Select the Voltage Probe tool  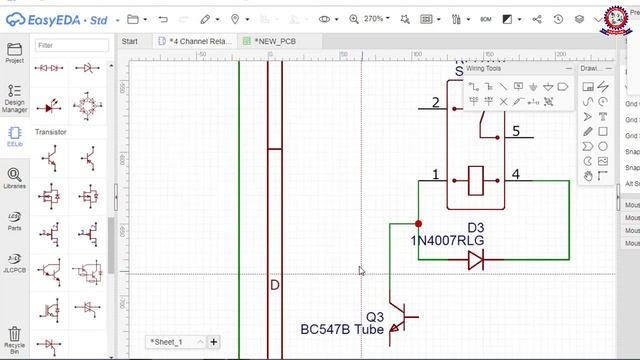518,102
